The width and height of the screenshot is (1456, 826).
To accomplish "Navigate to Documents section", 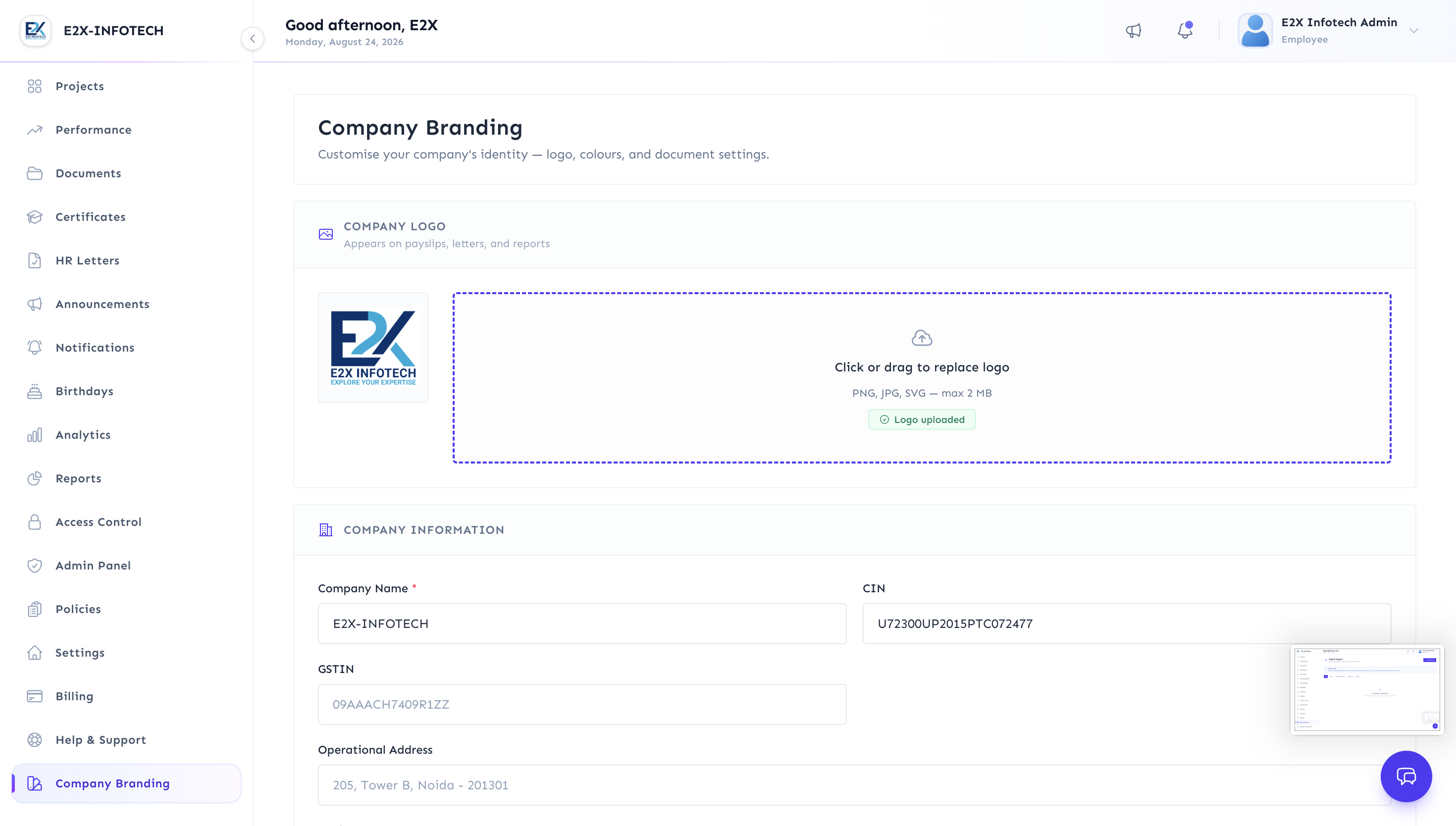I will point(126,174).
